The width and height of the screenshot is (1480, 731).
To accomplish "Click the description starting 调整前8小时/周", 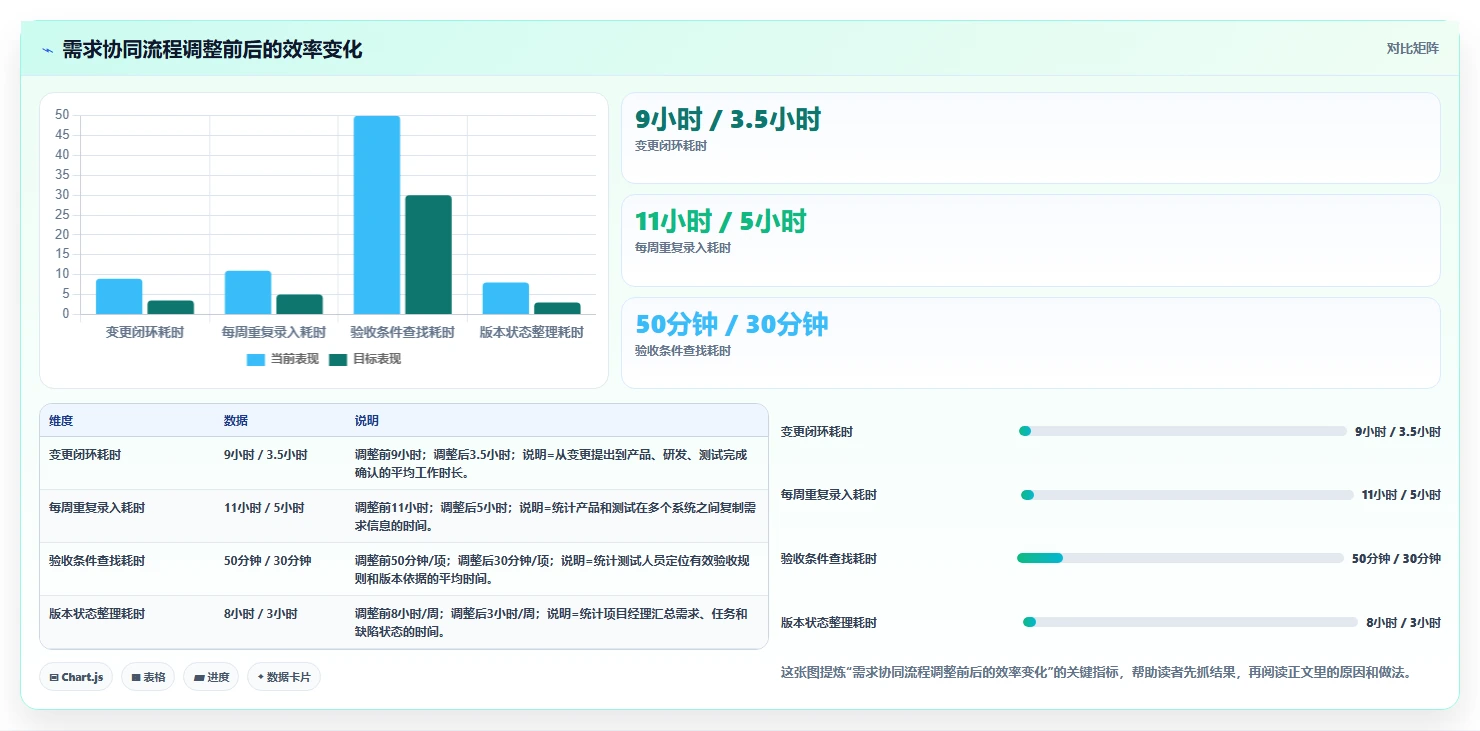I will click(551, 623).
